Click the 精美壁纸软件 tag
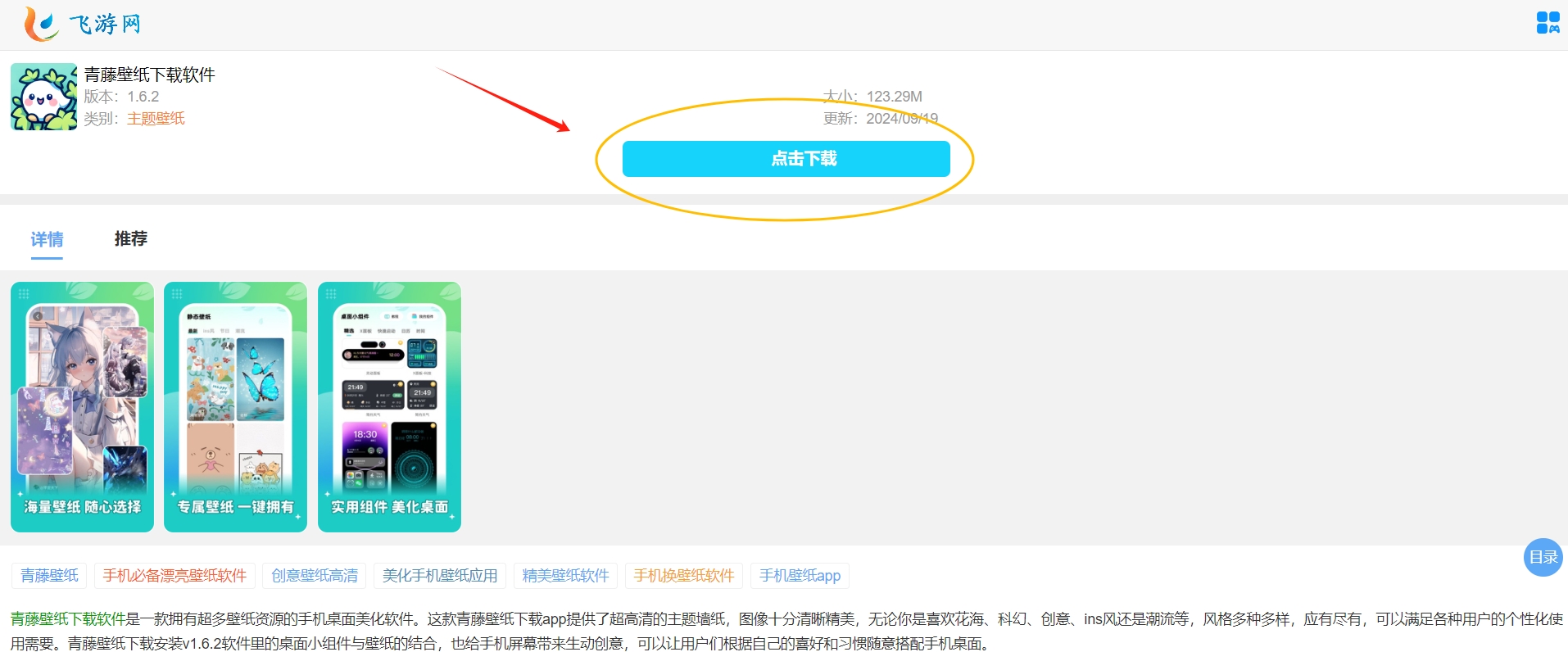 (565, 576)
